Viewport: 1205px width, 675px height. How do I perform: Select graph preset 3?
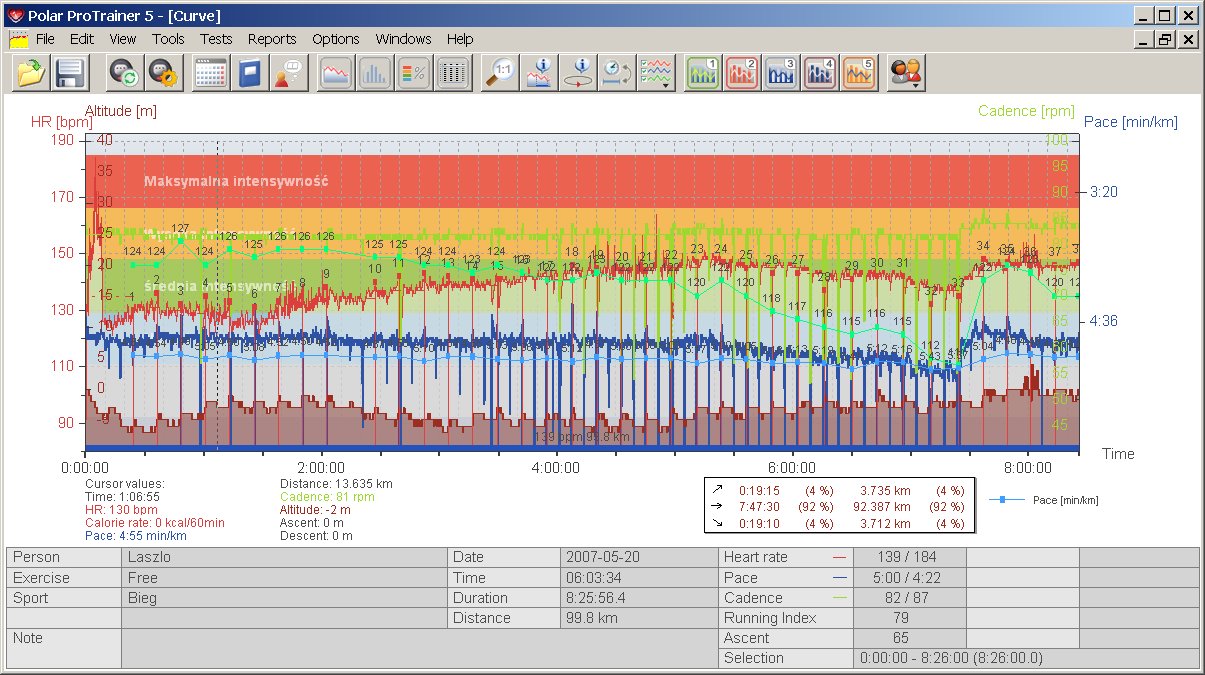782,73
